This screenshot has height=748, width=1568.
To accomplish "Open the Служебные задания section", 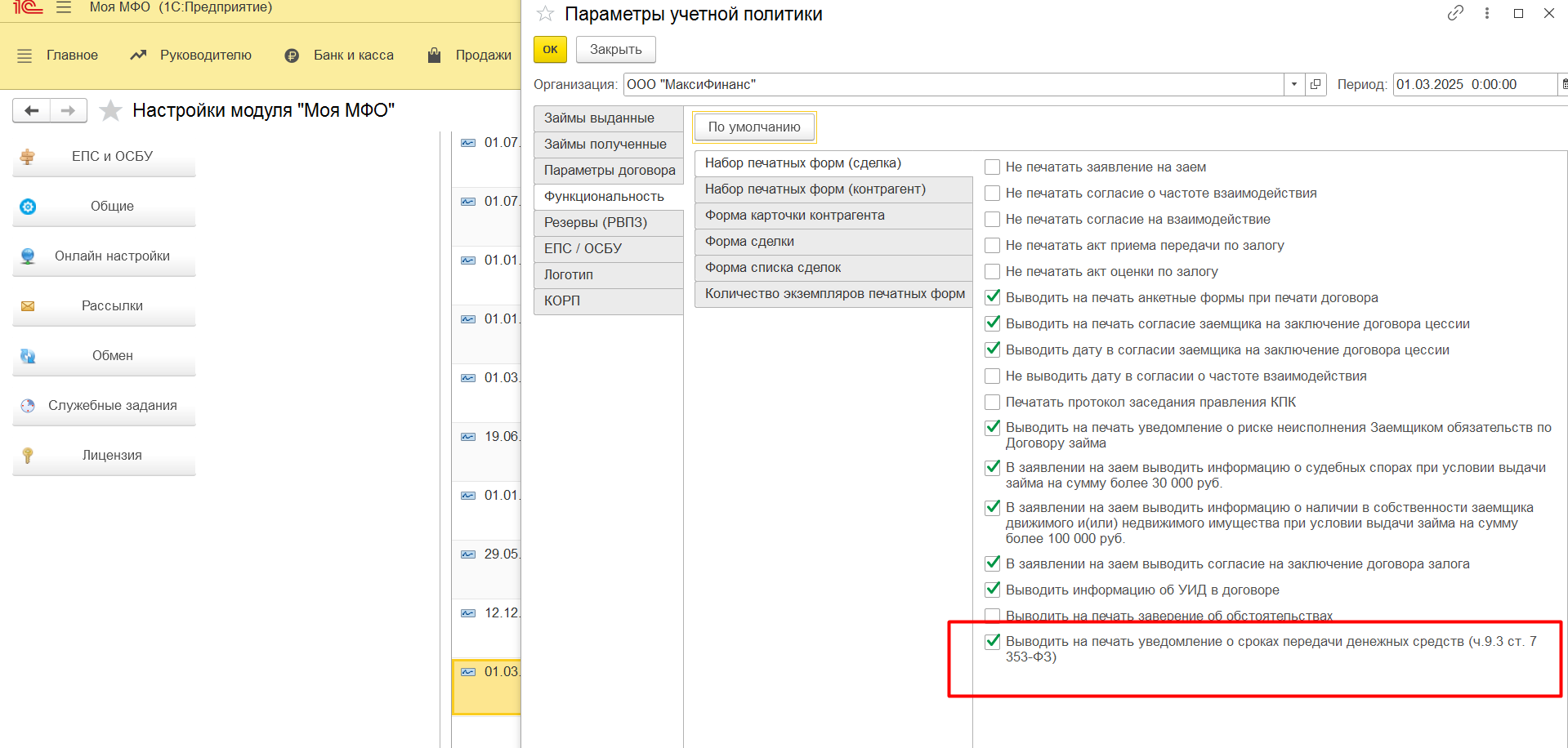I will [x=105, y=406].
